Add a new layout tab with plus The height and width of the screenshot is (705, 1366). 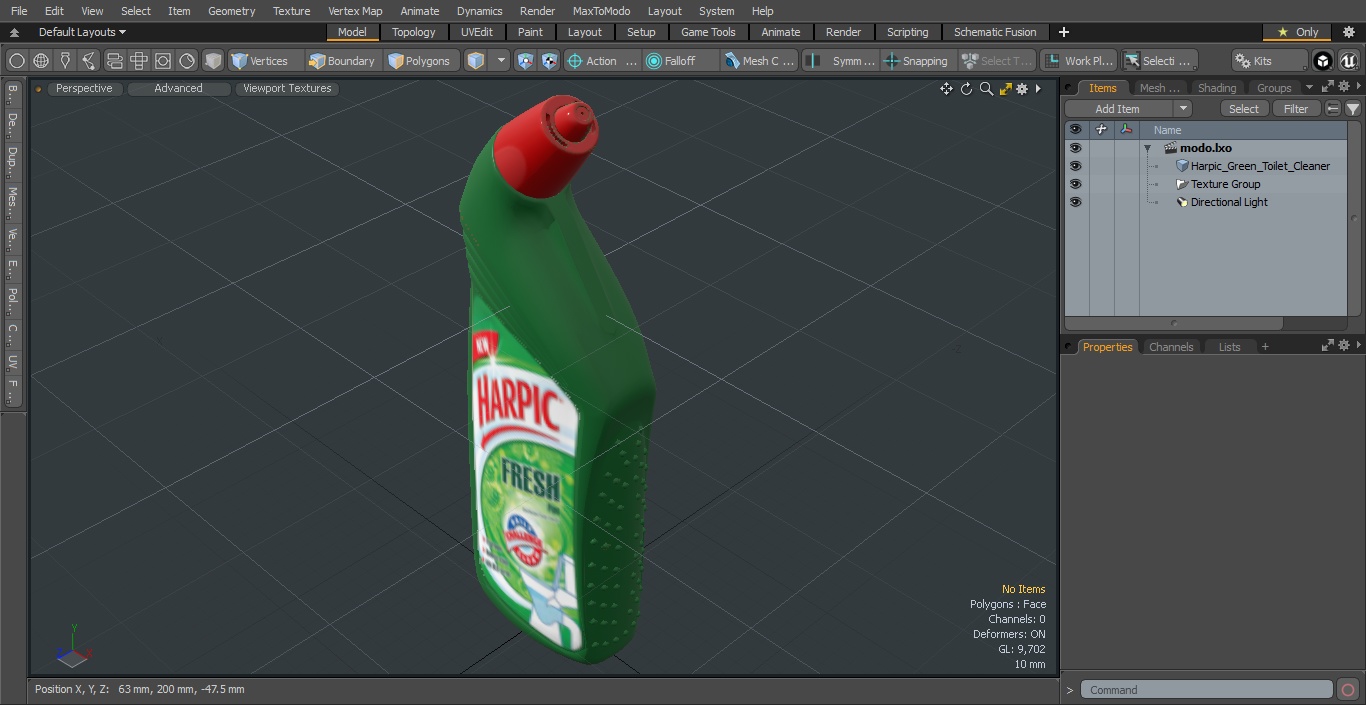[1063, 32]
